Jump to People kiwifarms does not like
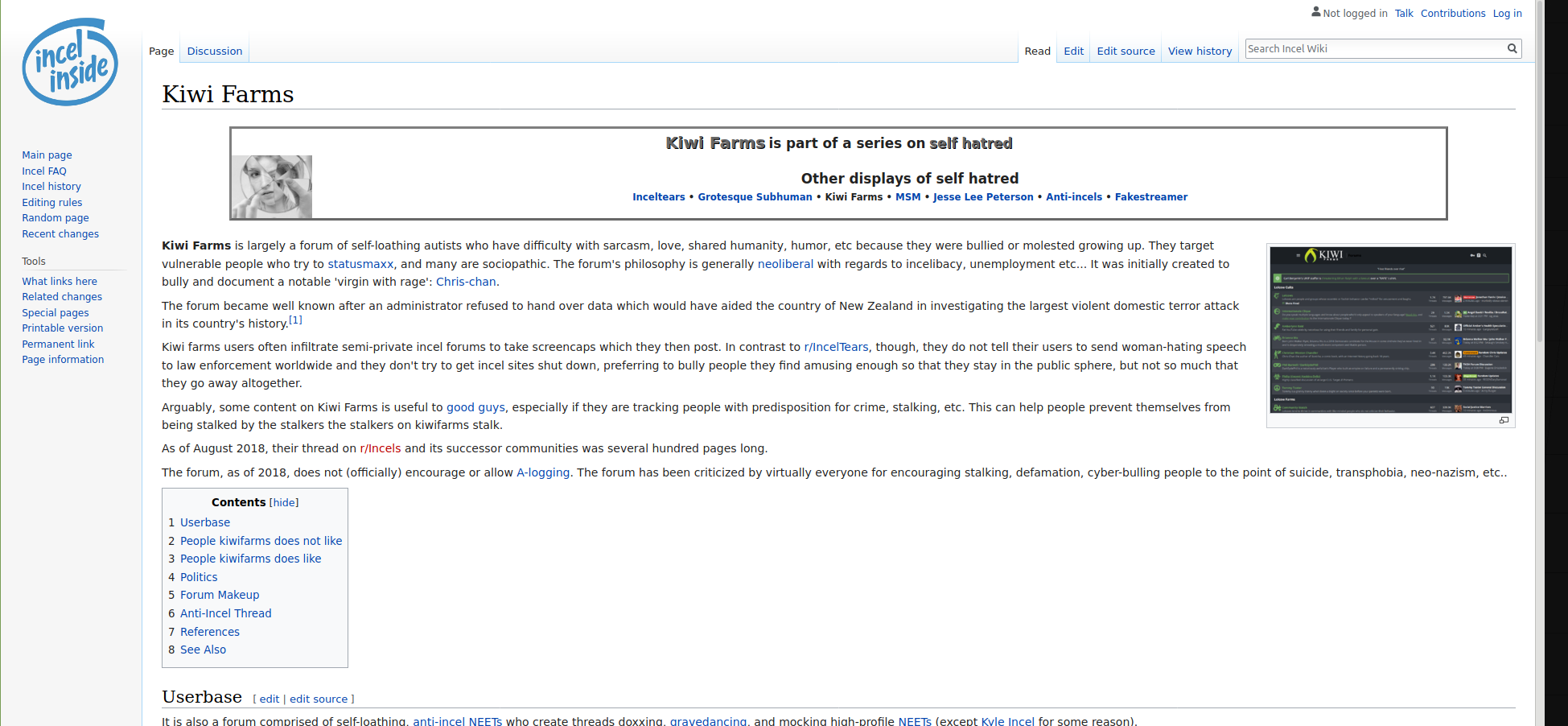1568x726 pixels. 261,541
